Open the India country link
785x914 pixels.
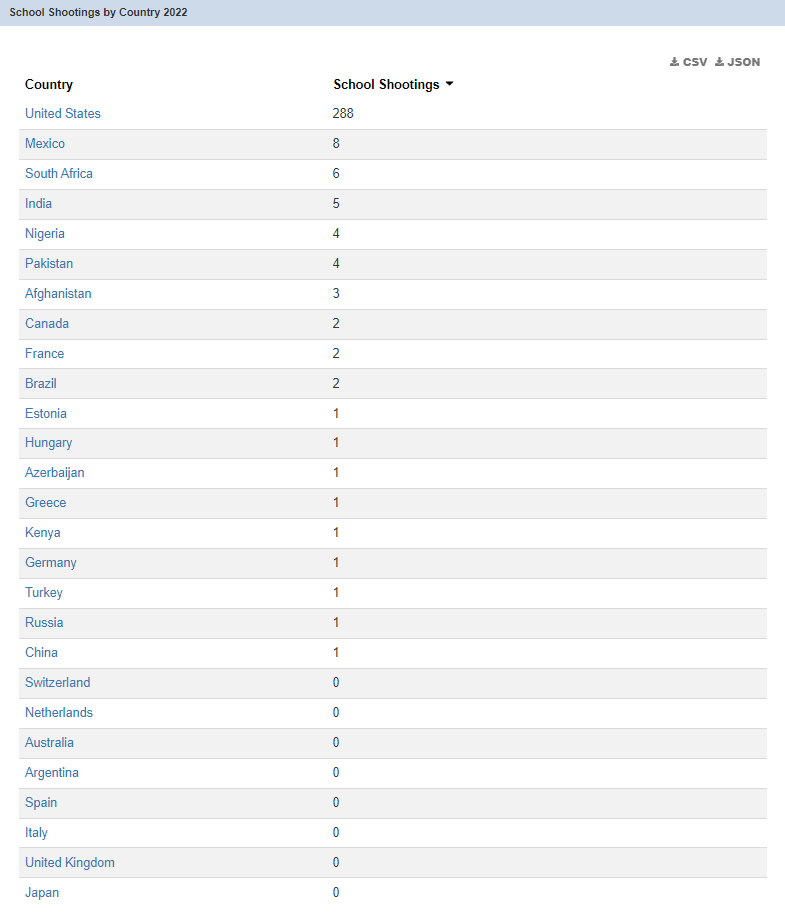(x=39, y=204)
